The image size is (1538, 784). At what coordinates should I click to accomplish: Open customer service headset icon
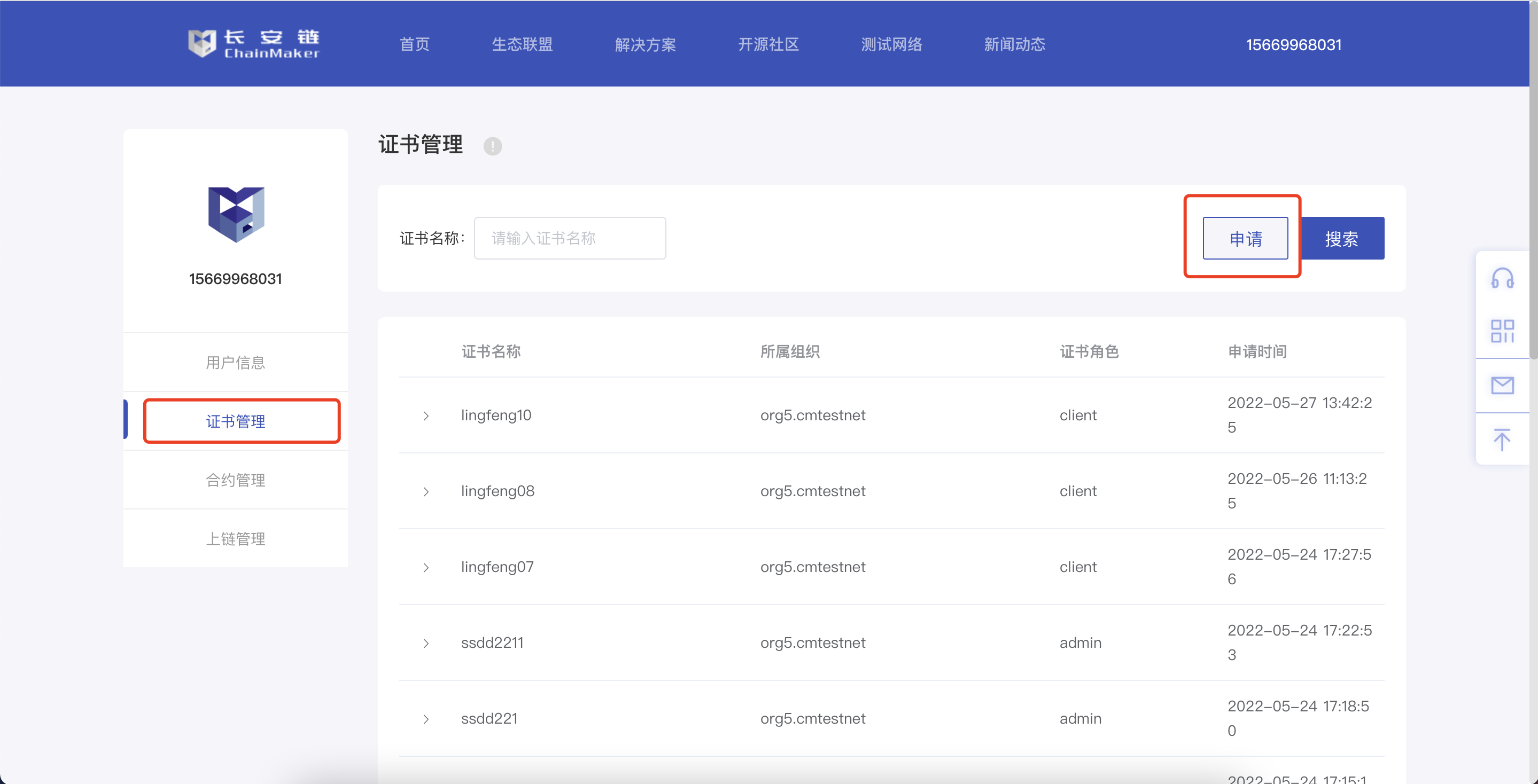(1502, 278)
